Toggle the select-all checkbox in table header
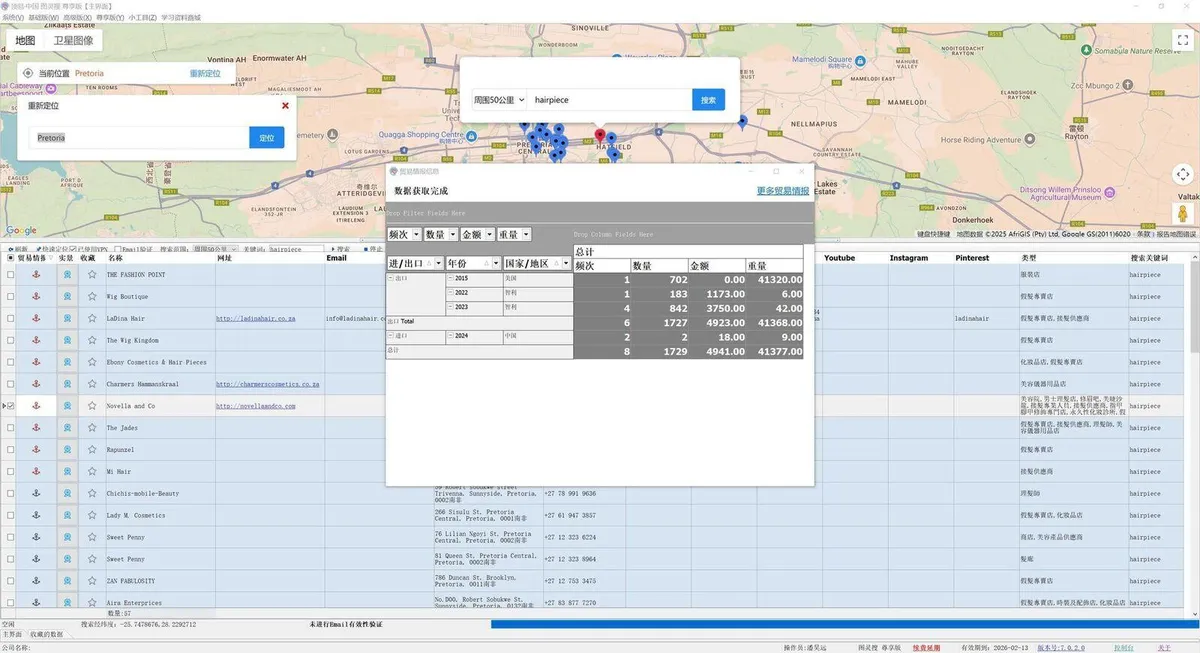The height and width of the screenshot is (653, 1200). pos(10,258)
